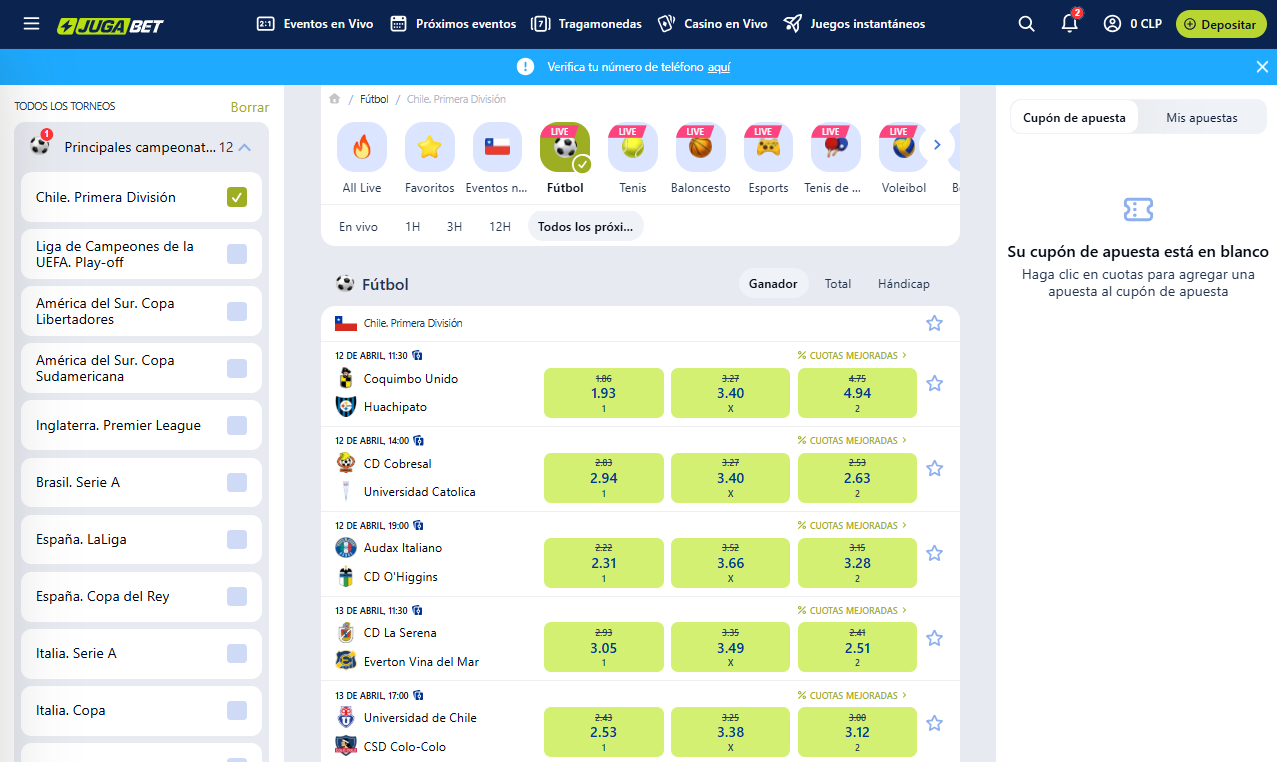Open the search magnifier icon
Screen dimensions: 1277x762
[1026, 24]
